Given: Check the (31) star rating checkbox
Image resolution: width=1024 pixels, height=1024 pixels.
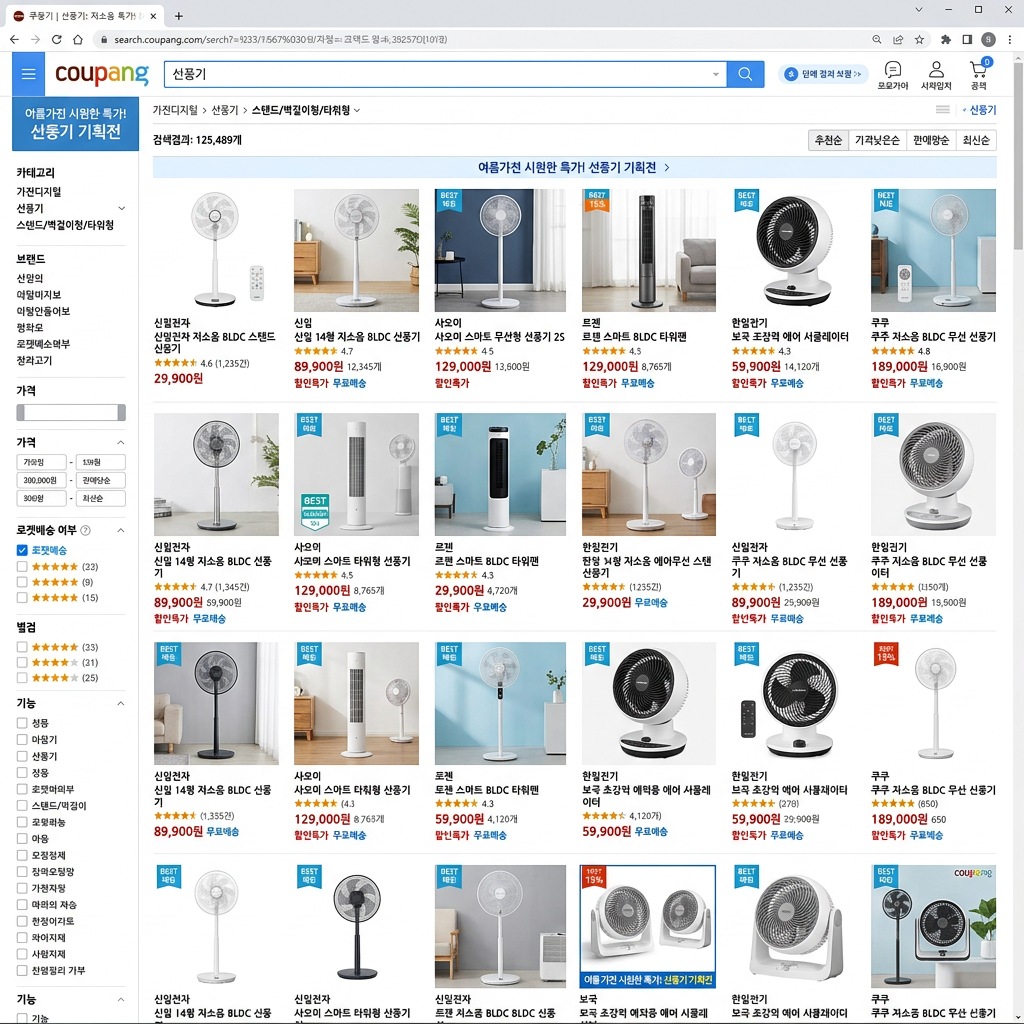Looking at the screenshot, I should coord(22,662).
